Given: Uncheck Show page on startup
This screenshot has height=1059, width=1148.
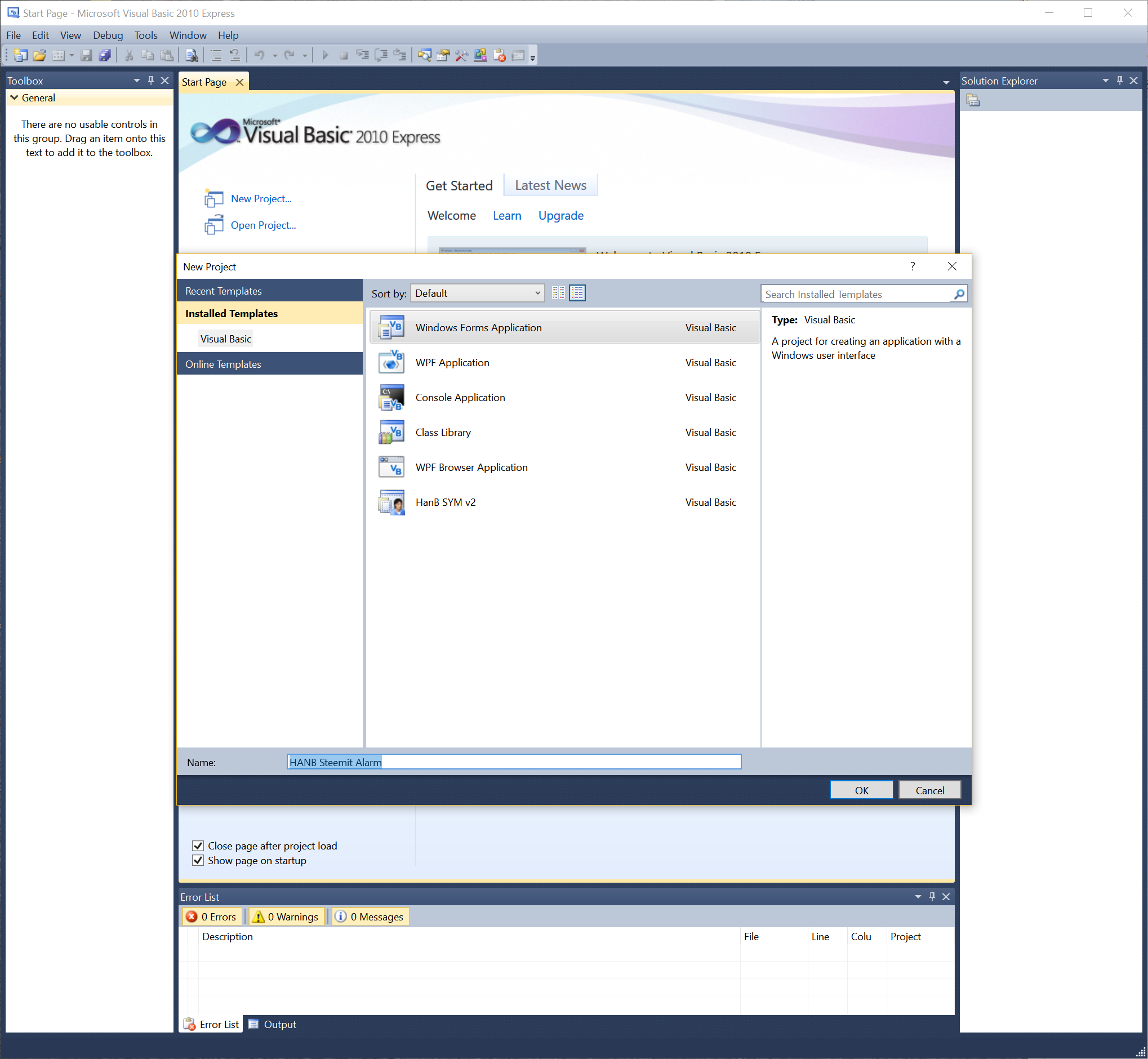Looking at the screenshot, I should coord(198,861).
